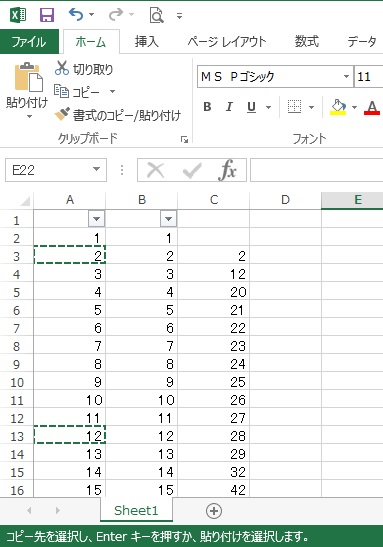383x547 pixels.
Task: Switch to the 挿入 tab
Action: tap(147, 42)
